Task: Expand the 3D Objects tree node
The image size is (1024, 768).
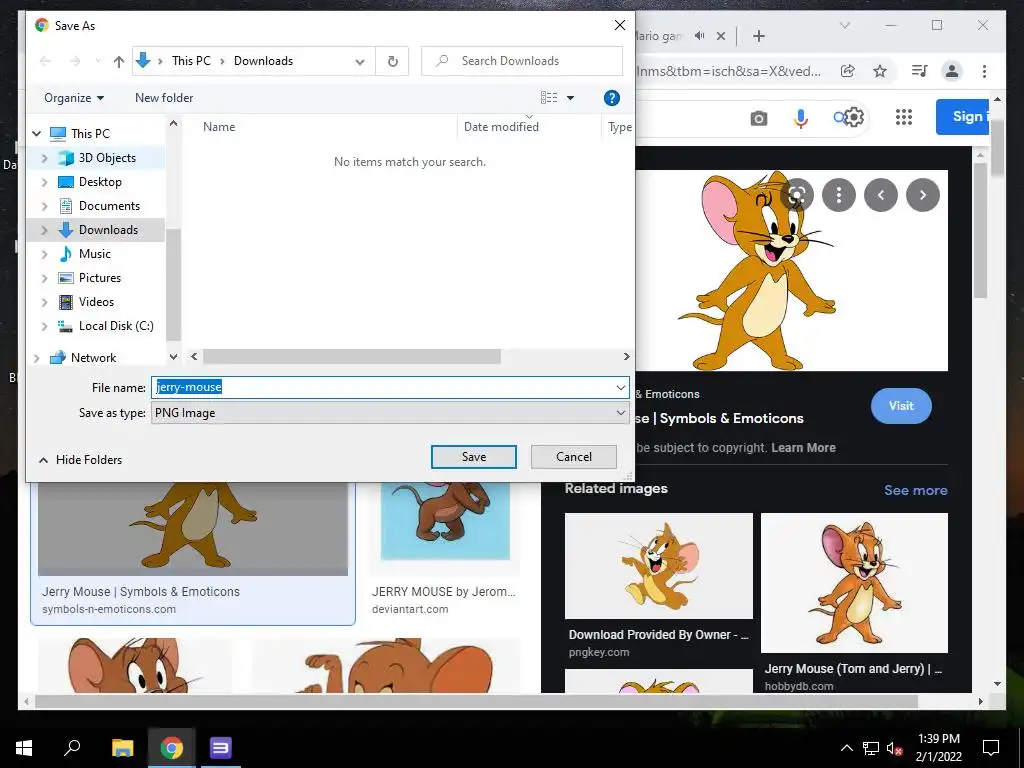Action: tap(44, 158)
